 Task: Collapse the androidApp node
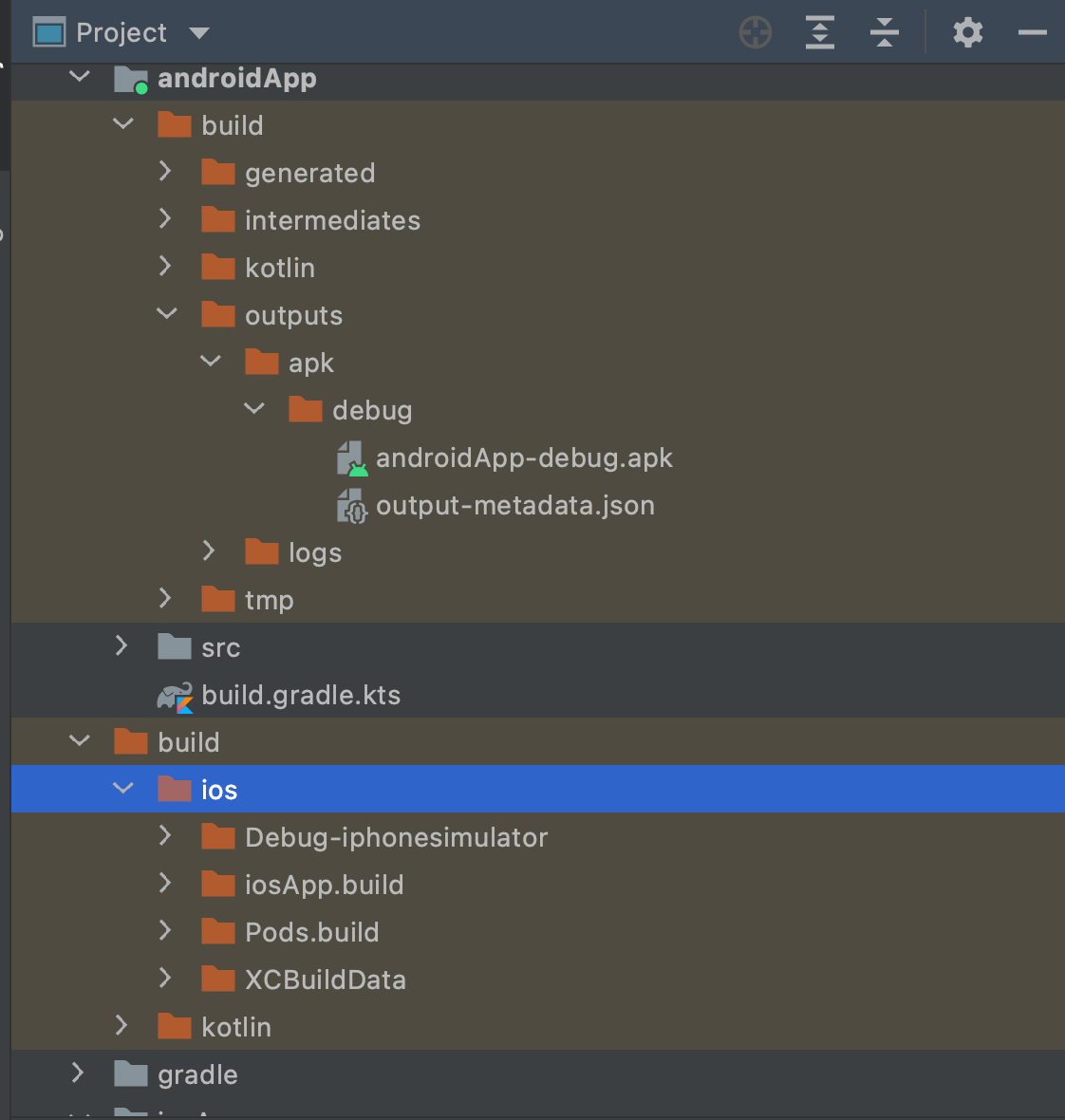click(80, 78)
